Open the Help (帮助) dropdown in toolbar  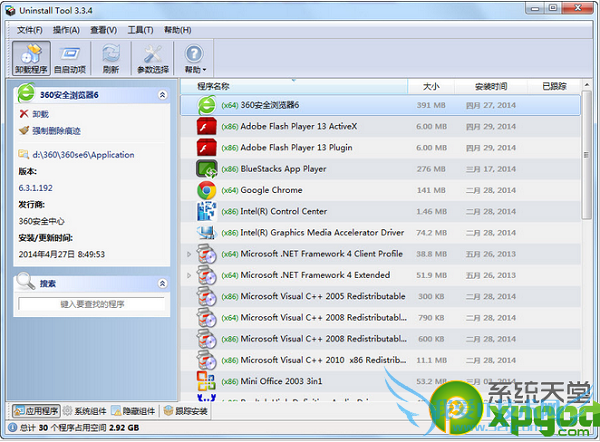pyautogui.click(x=195, y=58)
